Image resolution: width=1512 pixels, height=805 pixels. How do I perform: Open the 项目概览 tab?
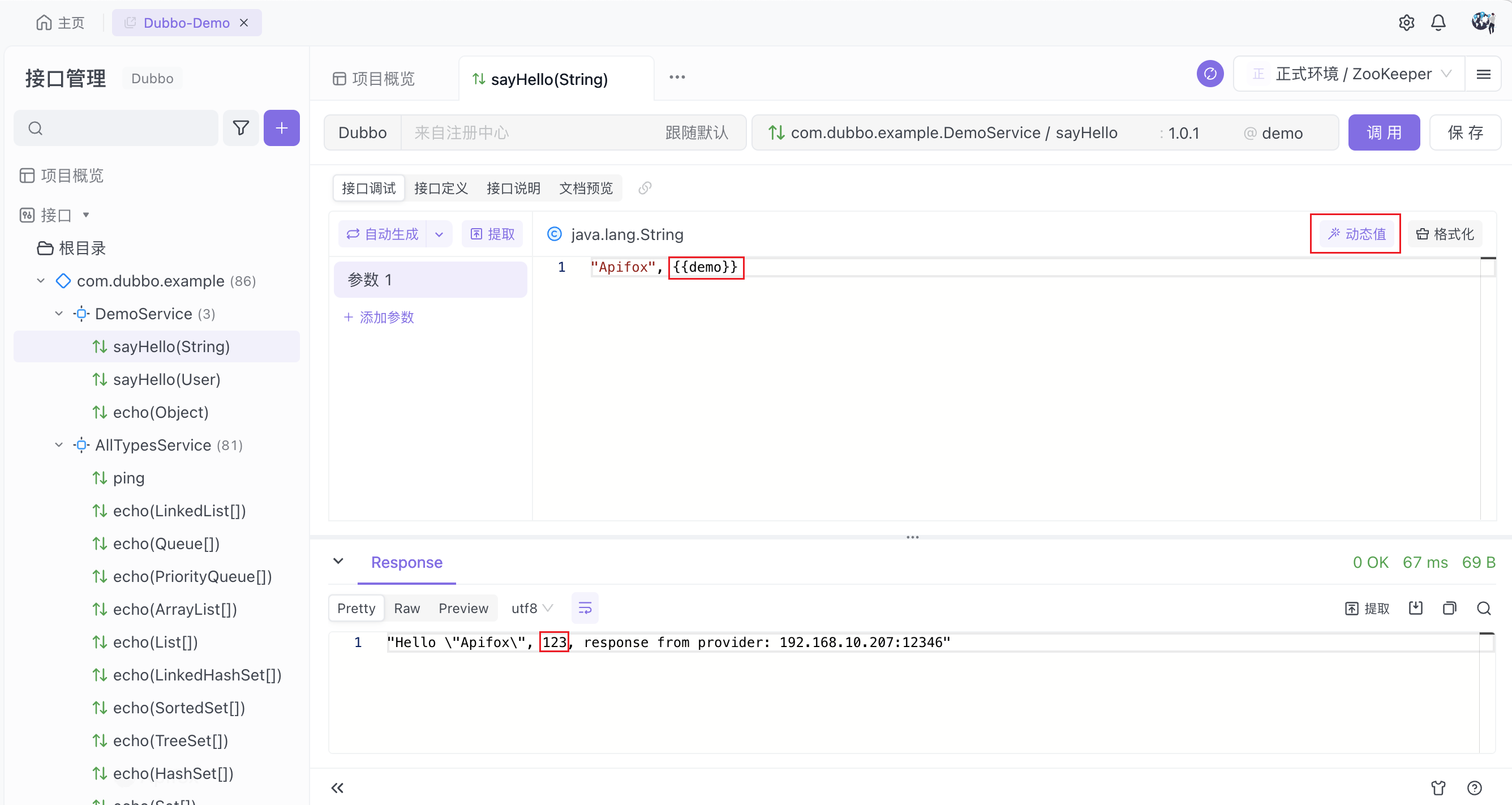[x=375, y=79]
